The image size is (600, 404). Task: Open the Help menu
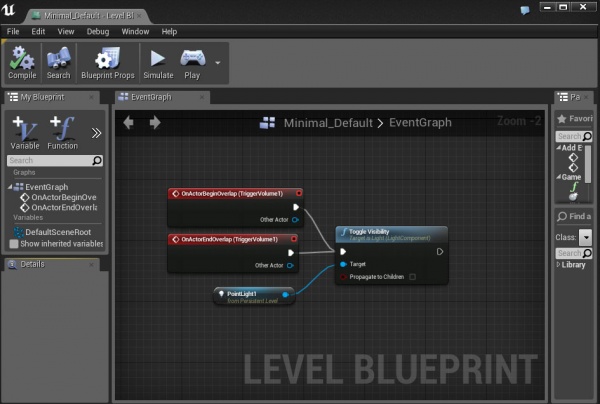click(x=169, y=31)
